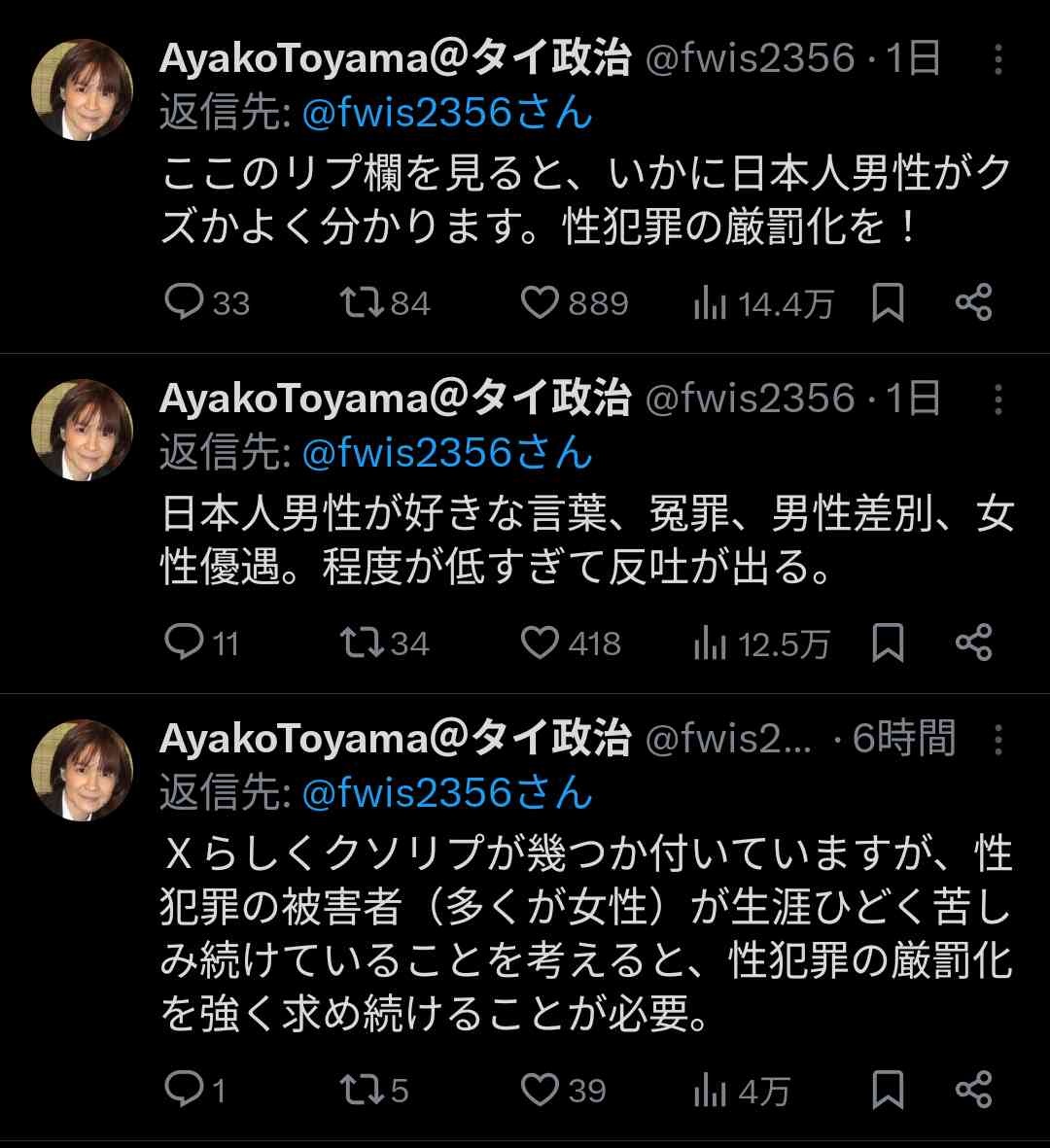
Task: Bookmark the tweet posted 6時間 ago
Action: coord(888,1090)
